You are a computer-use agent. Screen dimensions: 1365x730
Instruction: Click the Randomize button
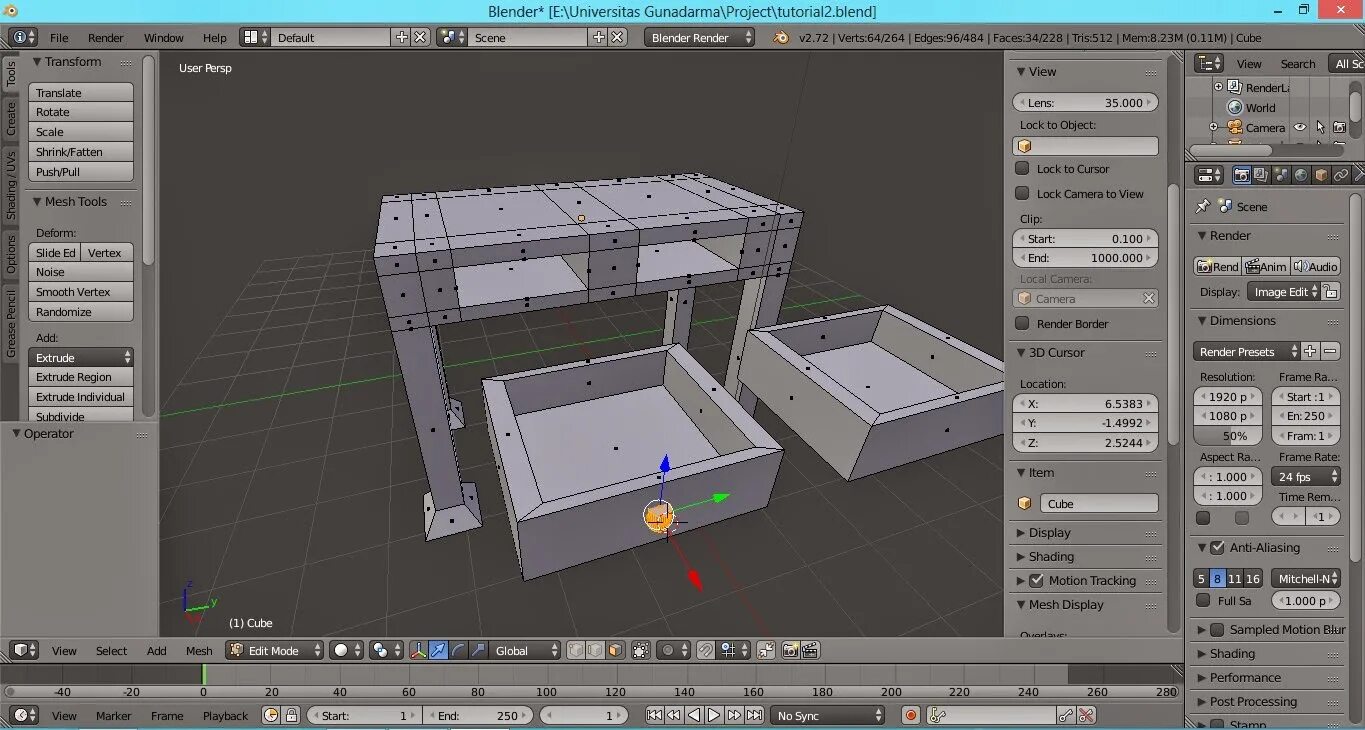tap(81, 312)
